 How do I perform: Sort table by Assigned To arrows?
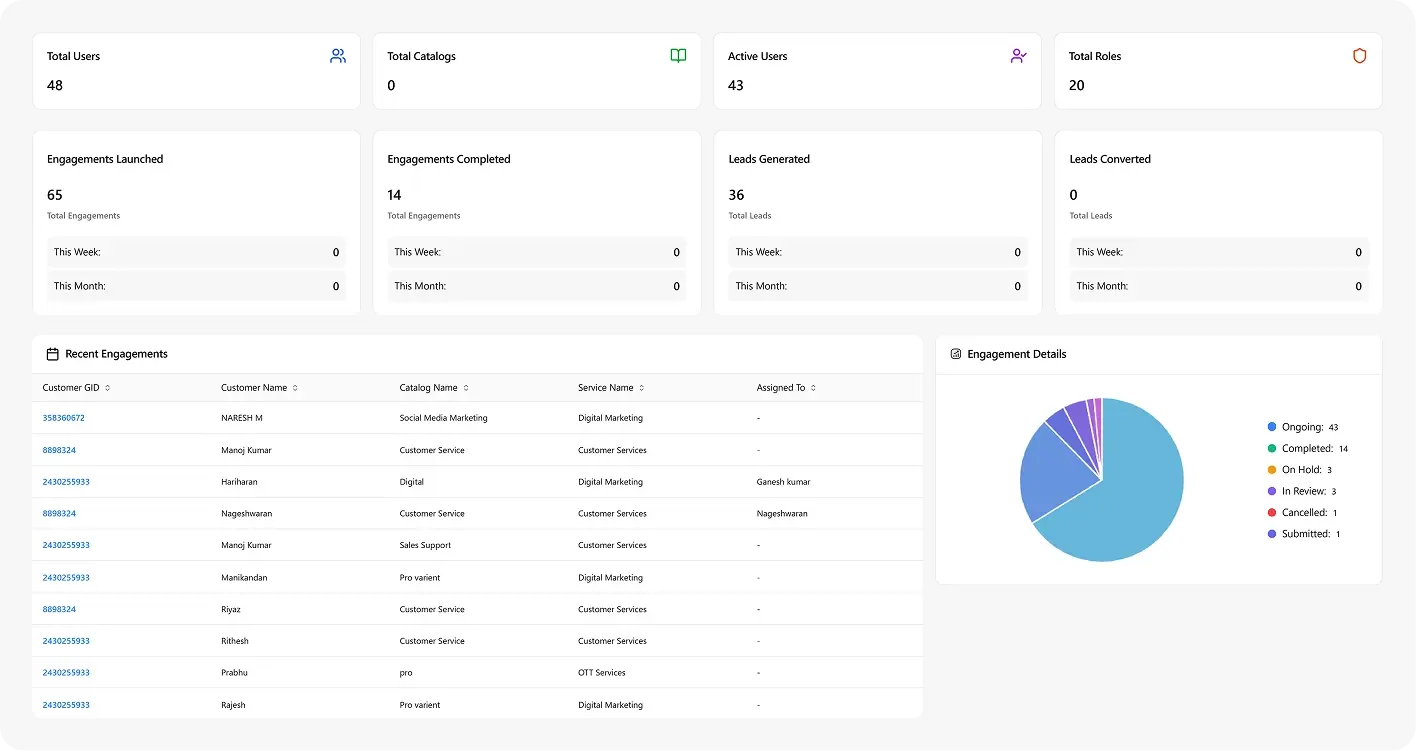(813, 388)
